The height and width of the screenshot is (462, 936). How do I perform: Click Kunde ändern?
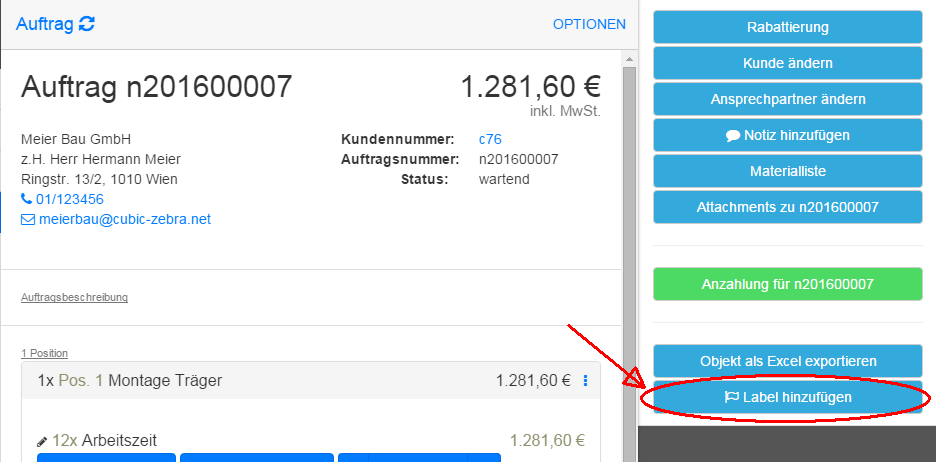click(x=787, y=63)
